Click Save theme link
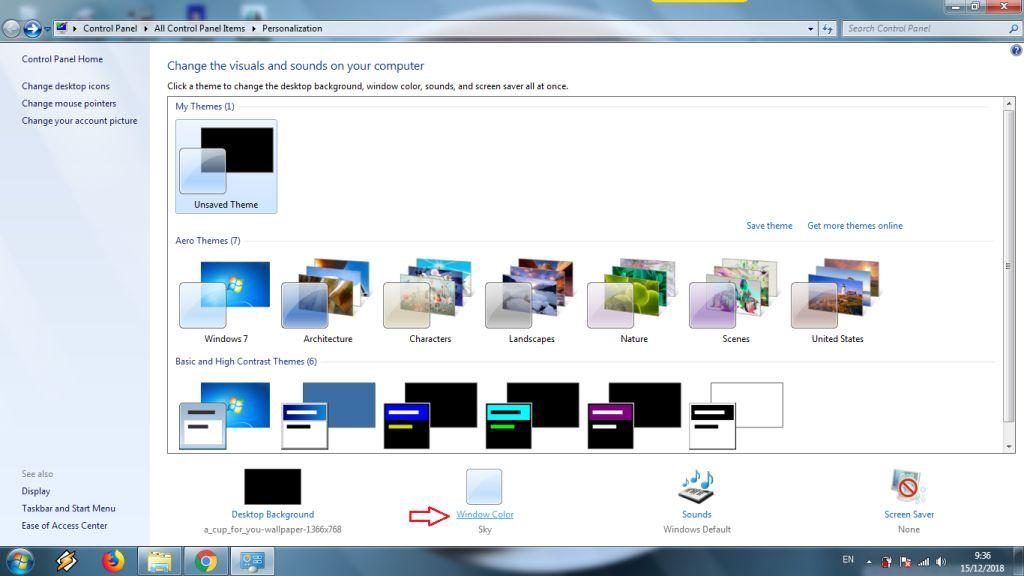The width and height of the screenshot is (1024, 576). tap(769, 226)
